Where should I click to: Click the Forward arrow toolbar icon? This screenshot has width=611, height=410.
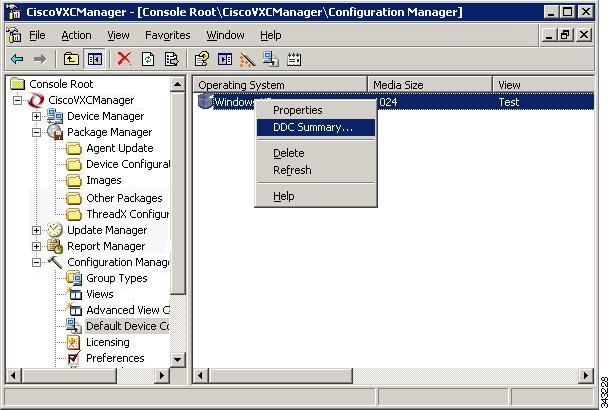click(x=40, y=59)
